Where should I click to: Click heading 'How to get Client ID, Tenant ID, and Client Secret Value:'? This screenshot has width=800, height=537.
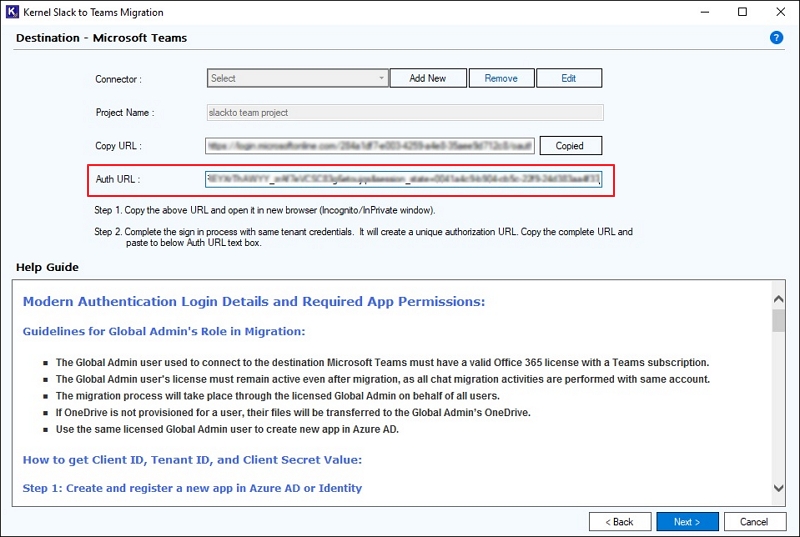point(192,460)
